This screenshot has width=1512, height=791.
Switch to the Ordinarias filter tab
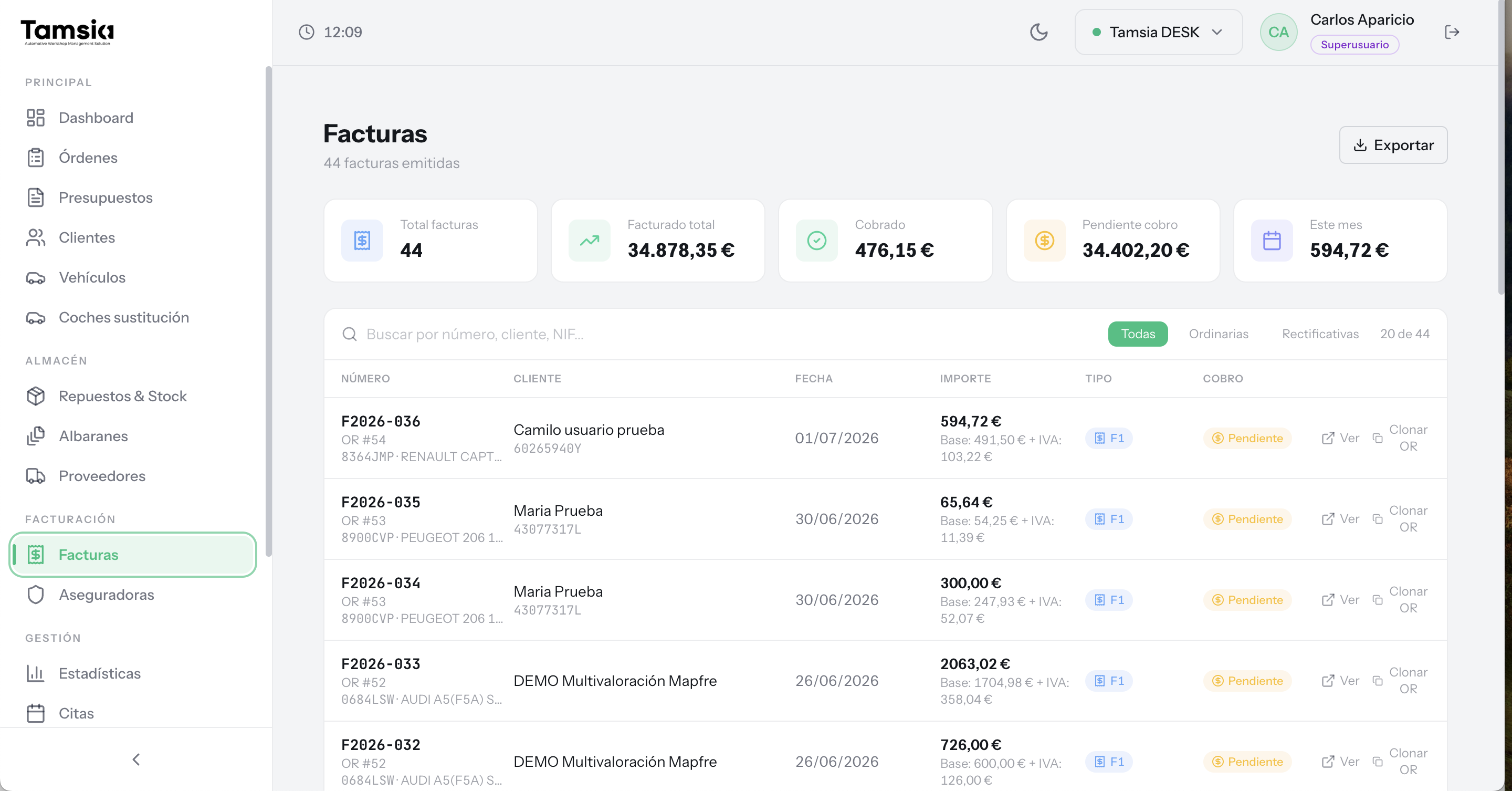(x=1219, y=334)
